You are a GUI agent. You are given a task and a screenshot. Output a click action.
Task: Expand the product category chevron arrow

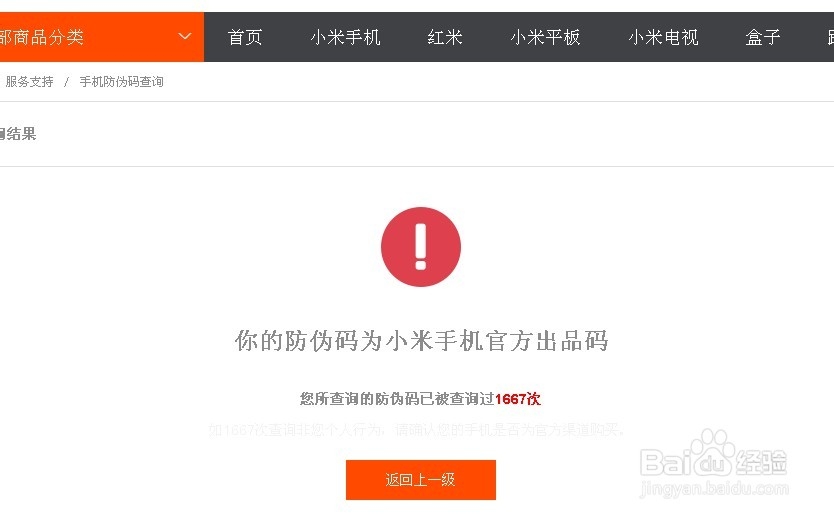[185, 37]
